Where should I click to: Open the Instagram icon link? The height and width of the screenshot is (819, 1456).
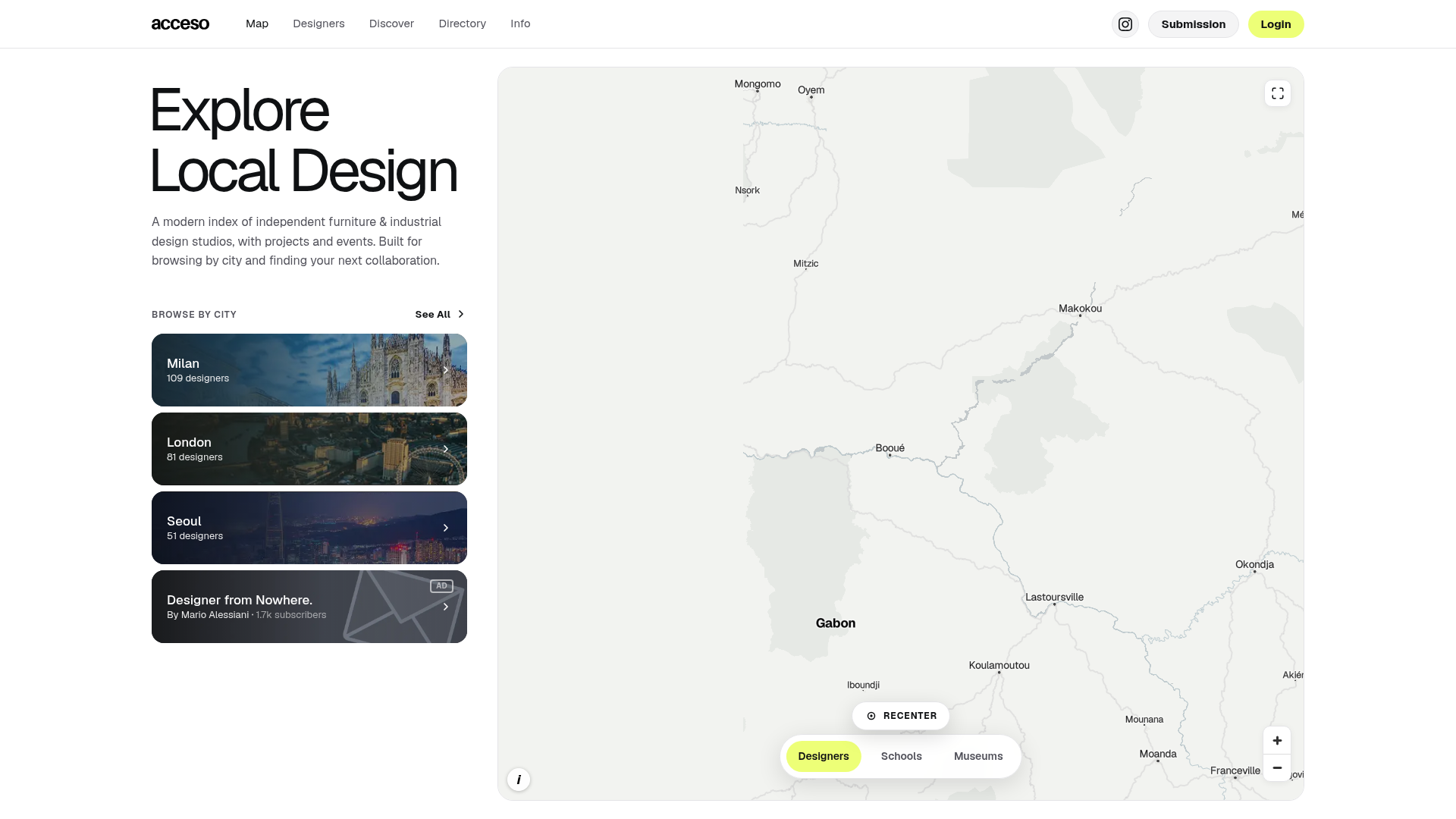pyautogui.click(x=1125, y=24)
